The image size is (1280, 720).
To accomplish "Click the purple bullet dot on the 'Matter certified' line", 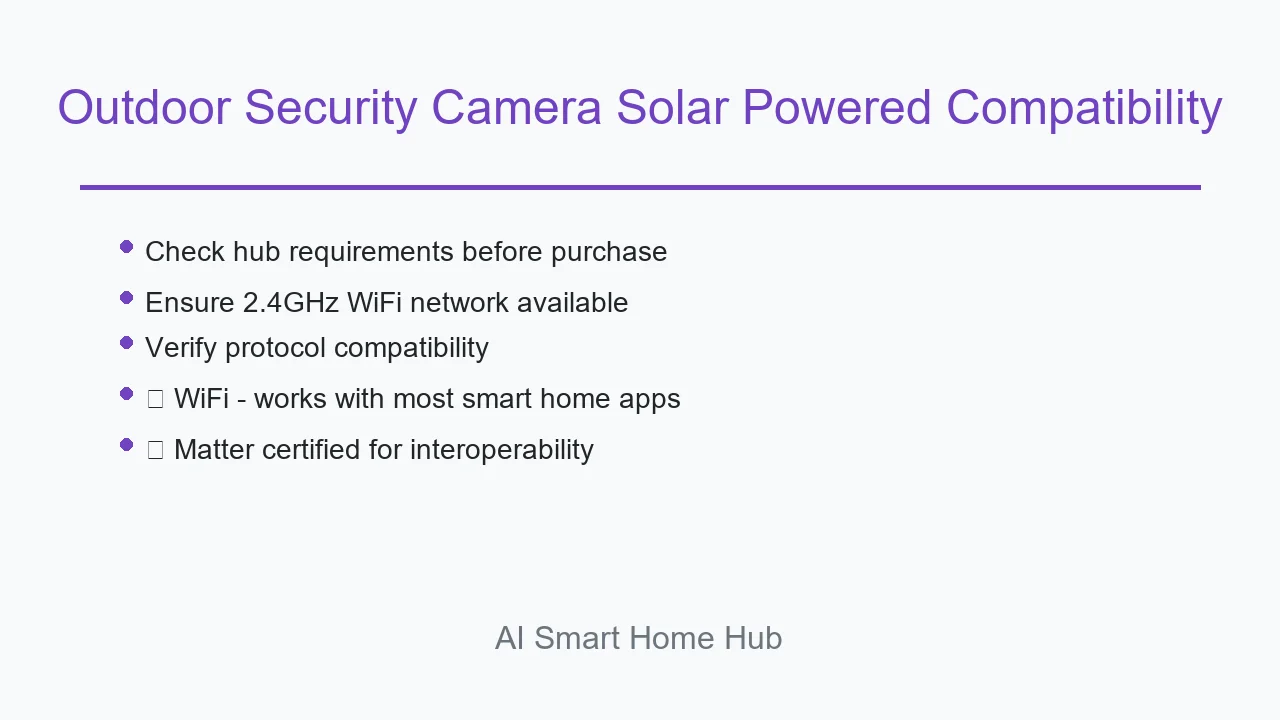I will (126, 445).
